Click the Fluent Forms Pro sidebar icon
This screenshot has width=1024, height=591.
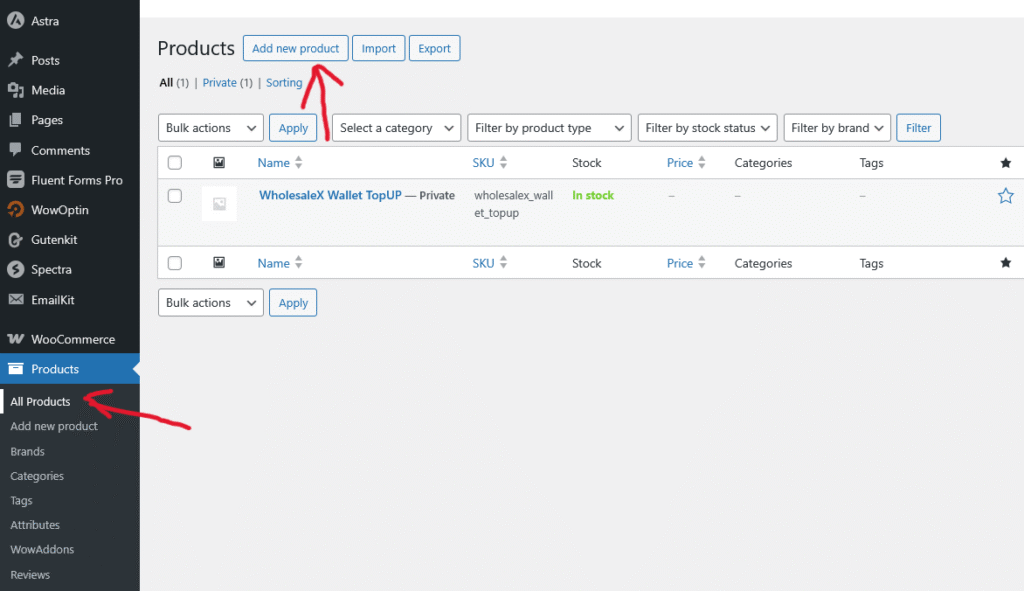point(15,180)
